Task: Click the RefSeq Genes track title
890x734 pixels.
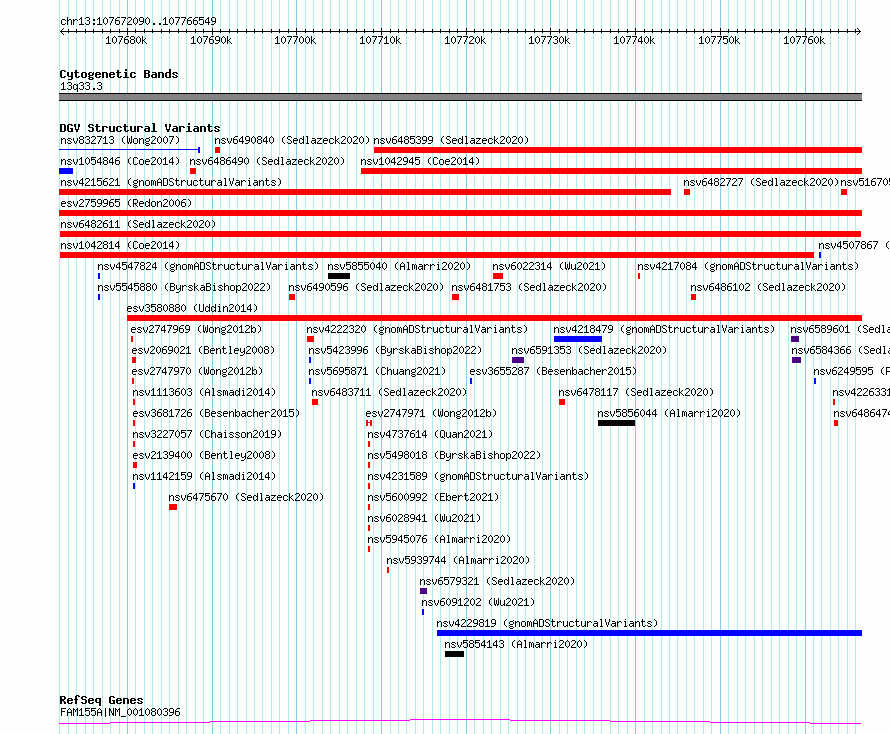Action: [102, 700]
